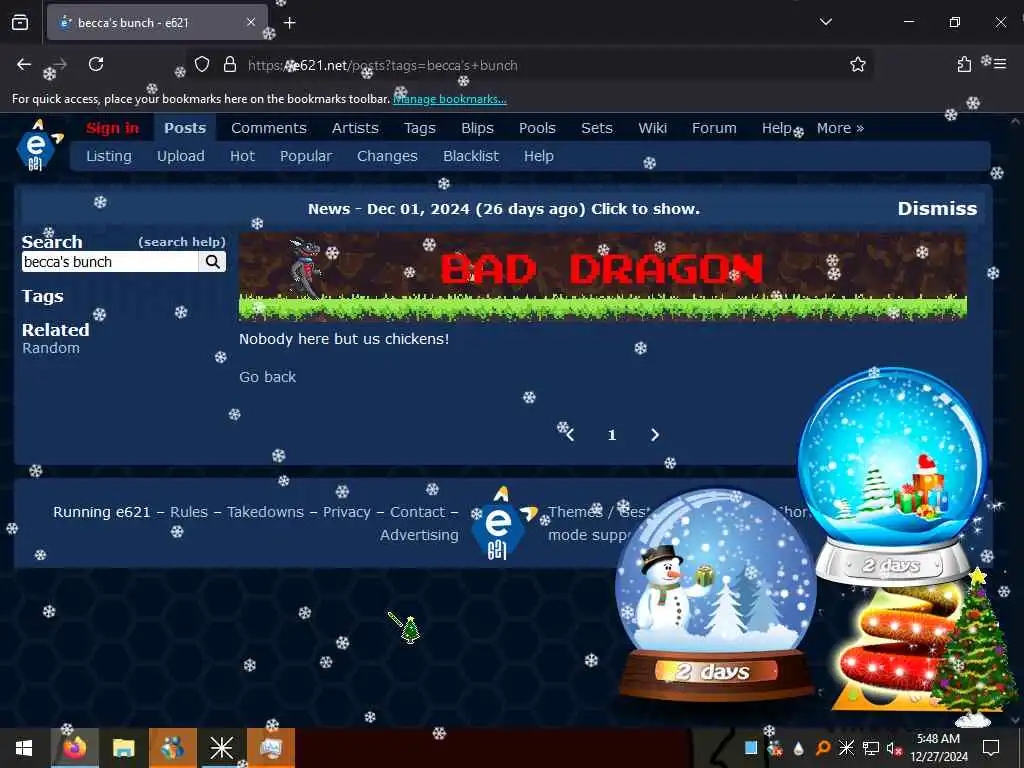
Task: Open the Wiki
Action: (x=652, y=128)
